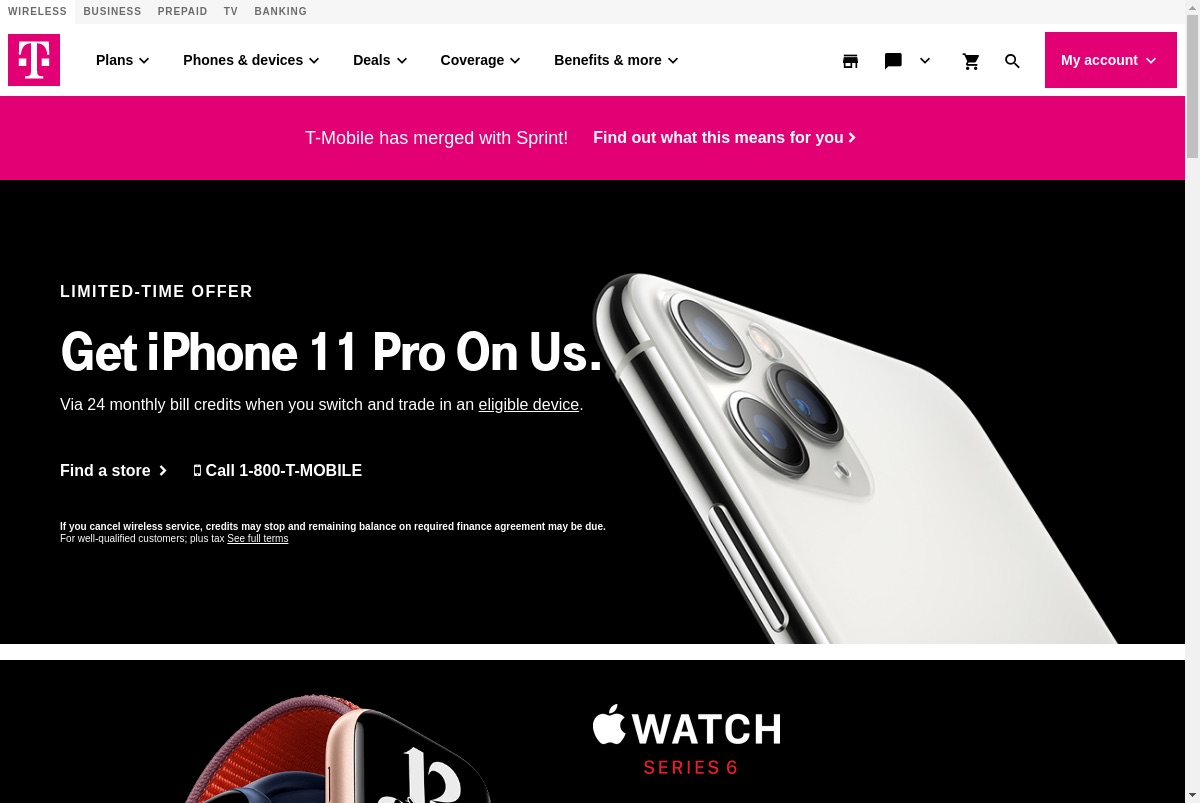This screenshot has height=803, width=1200.
Task: Open the Deals menu
Action: 380,60
